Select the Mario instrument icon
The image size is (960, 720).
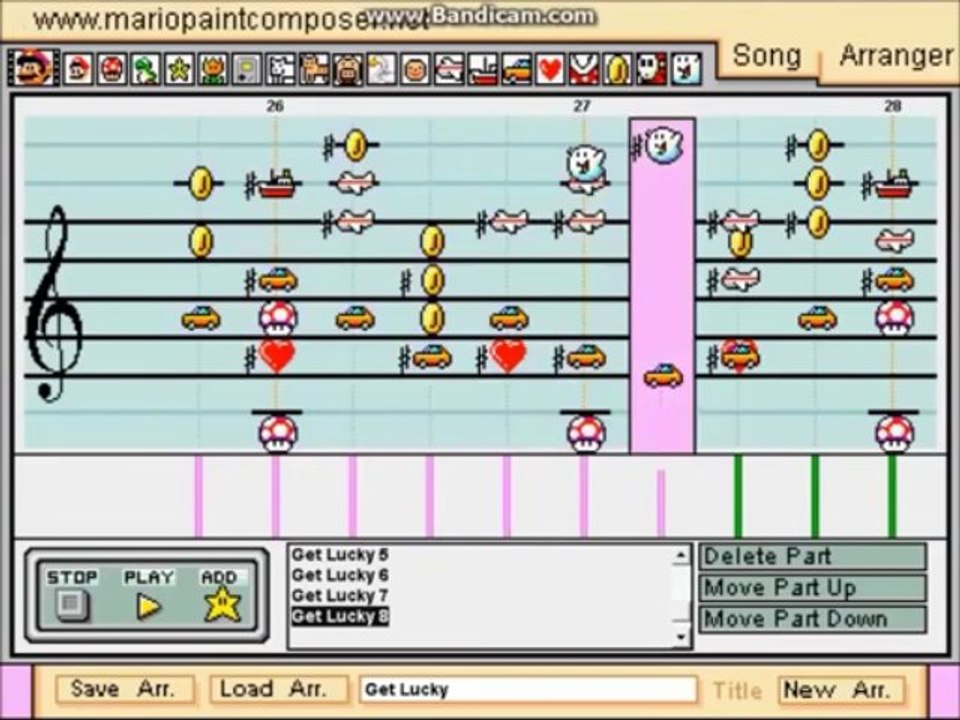click(x=78, y=69)
